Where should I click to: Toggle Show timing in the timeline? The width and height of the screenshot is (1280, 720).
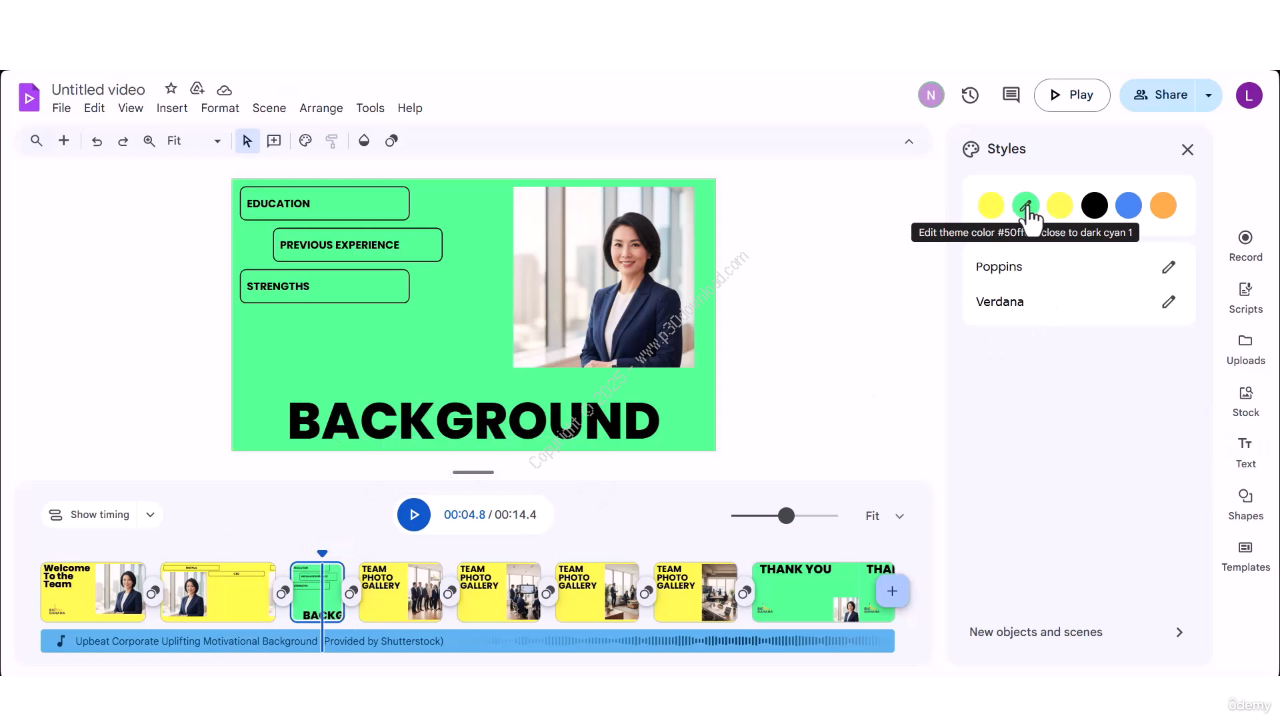(90, 515)
